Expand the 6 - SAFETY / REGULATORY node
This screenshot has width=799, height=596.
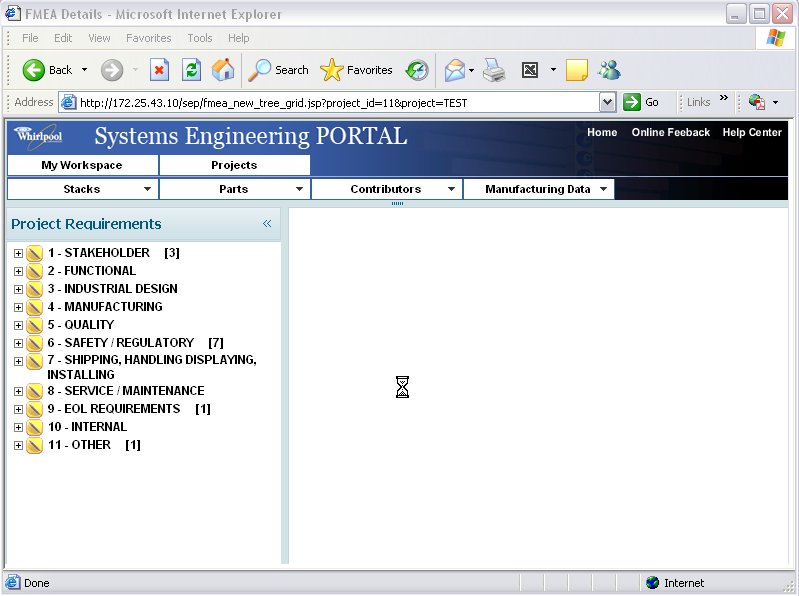click(18, 343)
